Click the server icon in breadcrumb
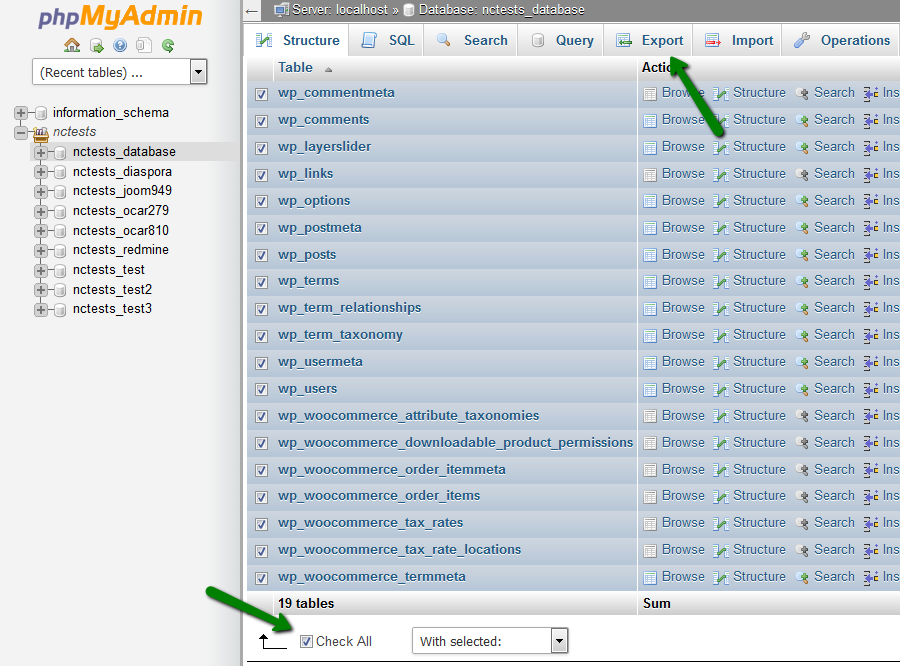This screenshot has height=666, width=900. (x=281, y=10)
